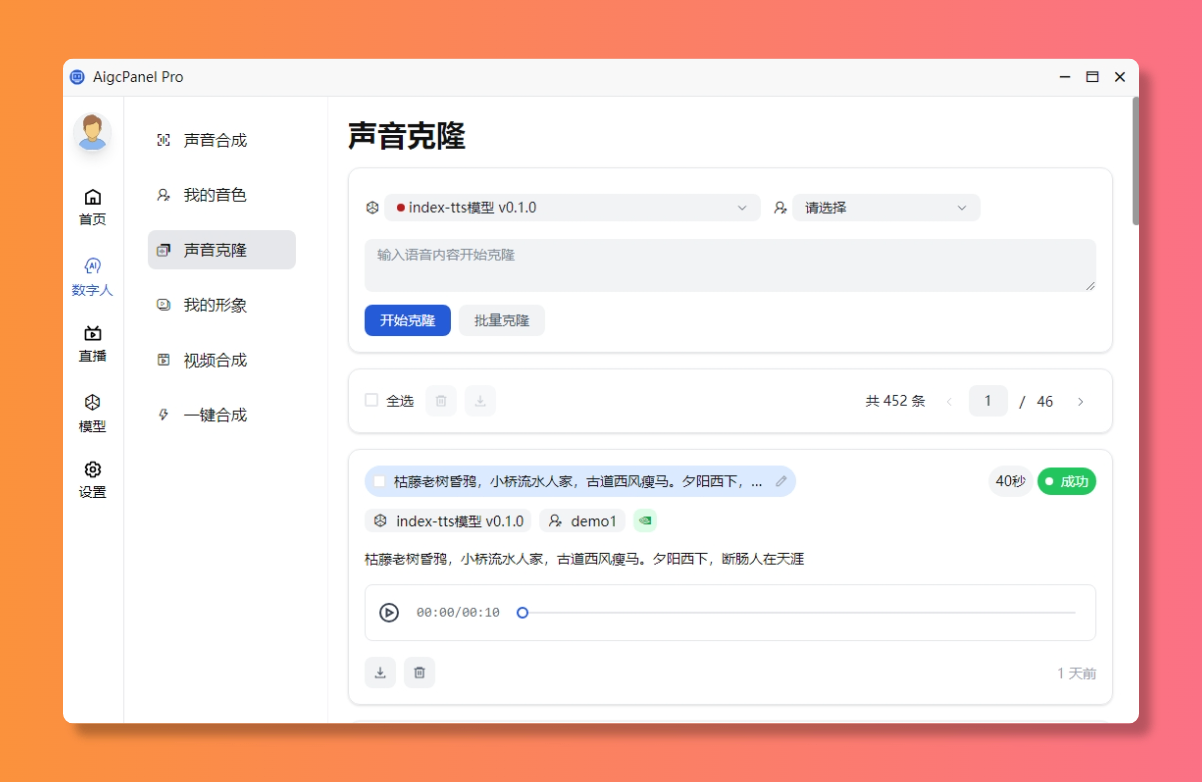
Task: Click the 批量克隆 button
Action: (502, 321)
